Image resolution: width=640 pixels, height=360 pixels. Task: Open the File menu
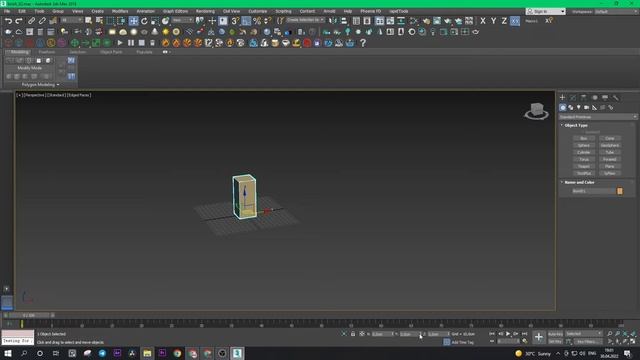click(x=7, y=11)
